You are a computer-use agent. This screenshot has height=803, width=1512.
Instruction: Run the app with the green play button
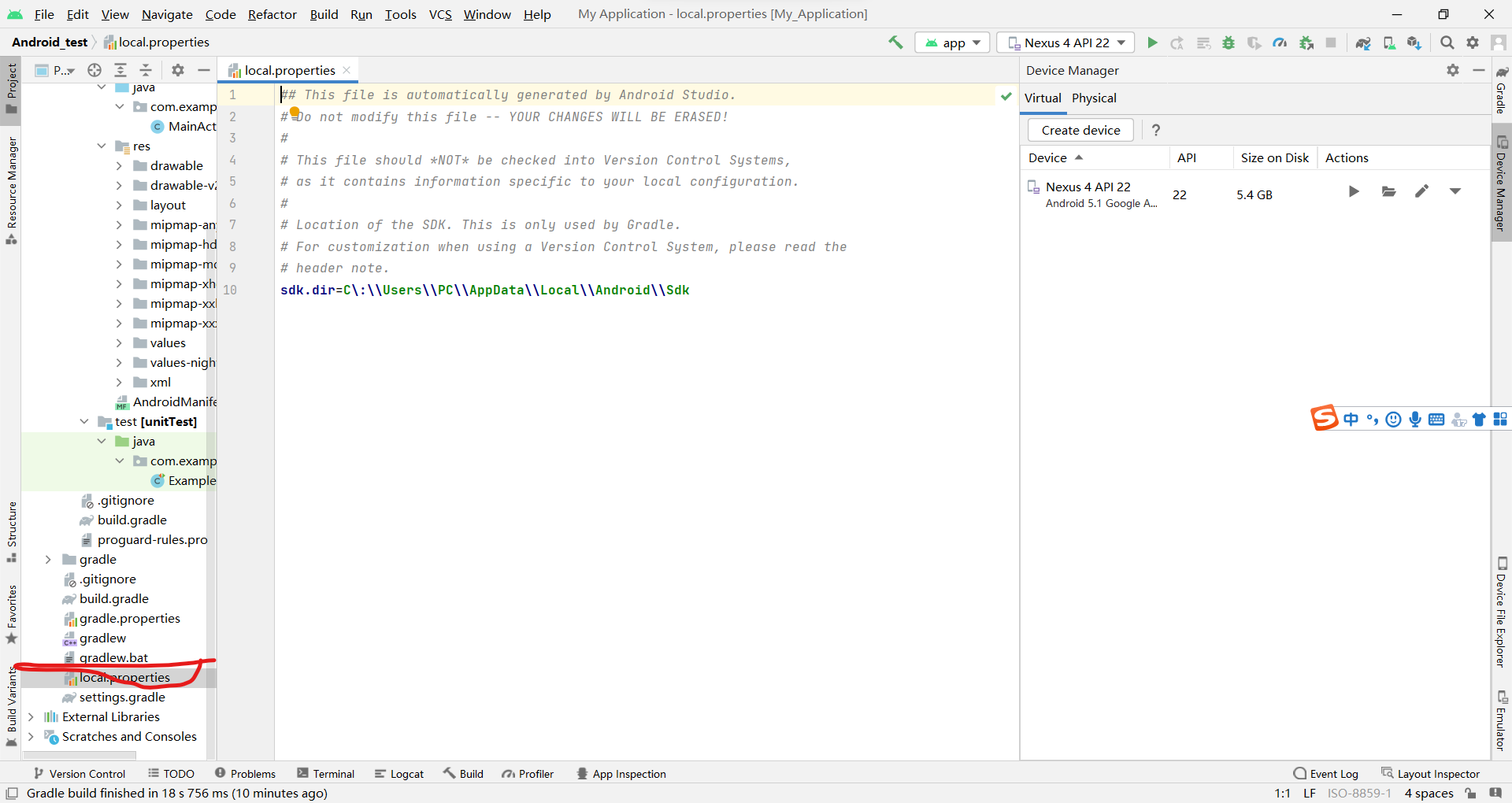[1152, 43]
